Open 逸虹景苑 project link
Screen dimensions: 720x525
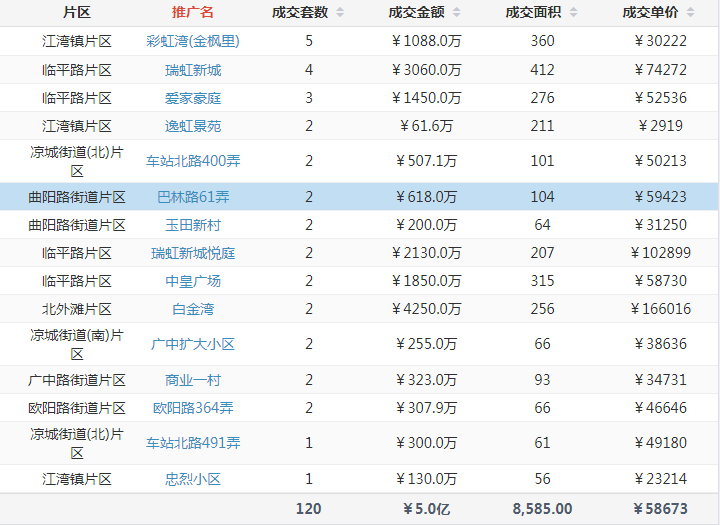point(193,126)
